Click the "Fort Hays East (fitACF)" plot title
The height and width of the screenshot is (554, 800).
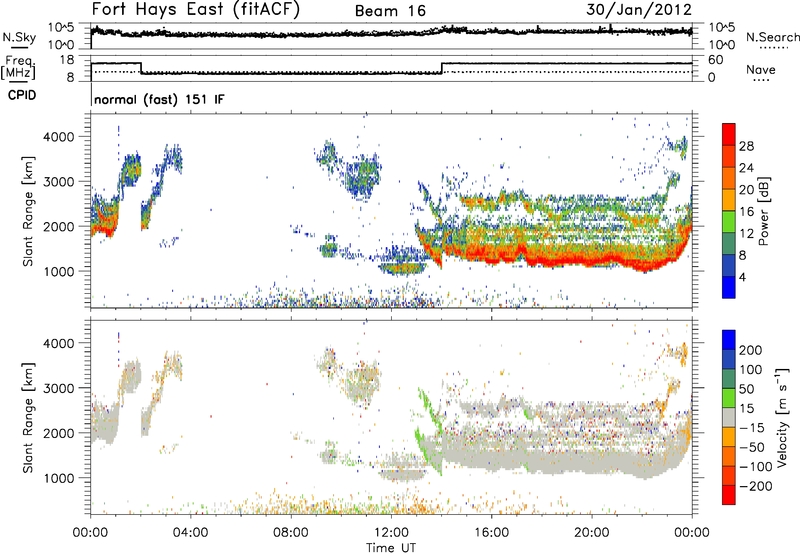195,10
